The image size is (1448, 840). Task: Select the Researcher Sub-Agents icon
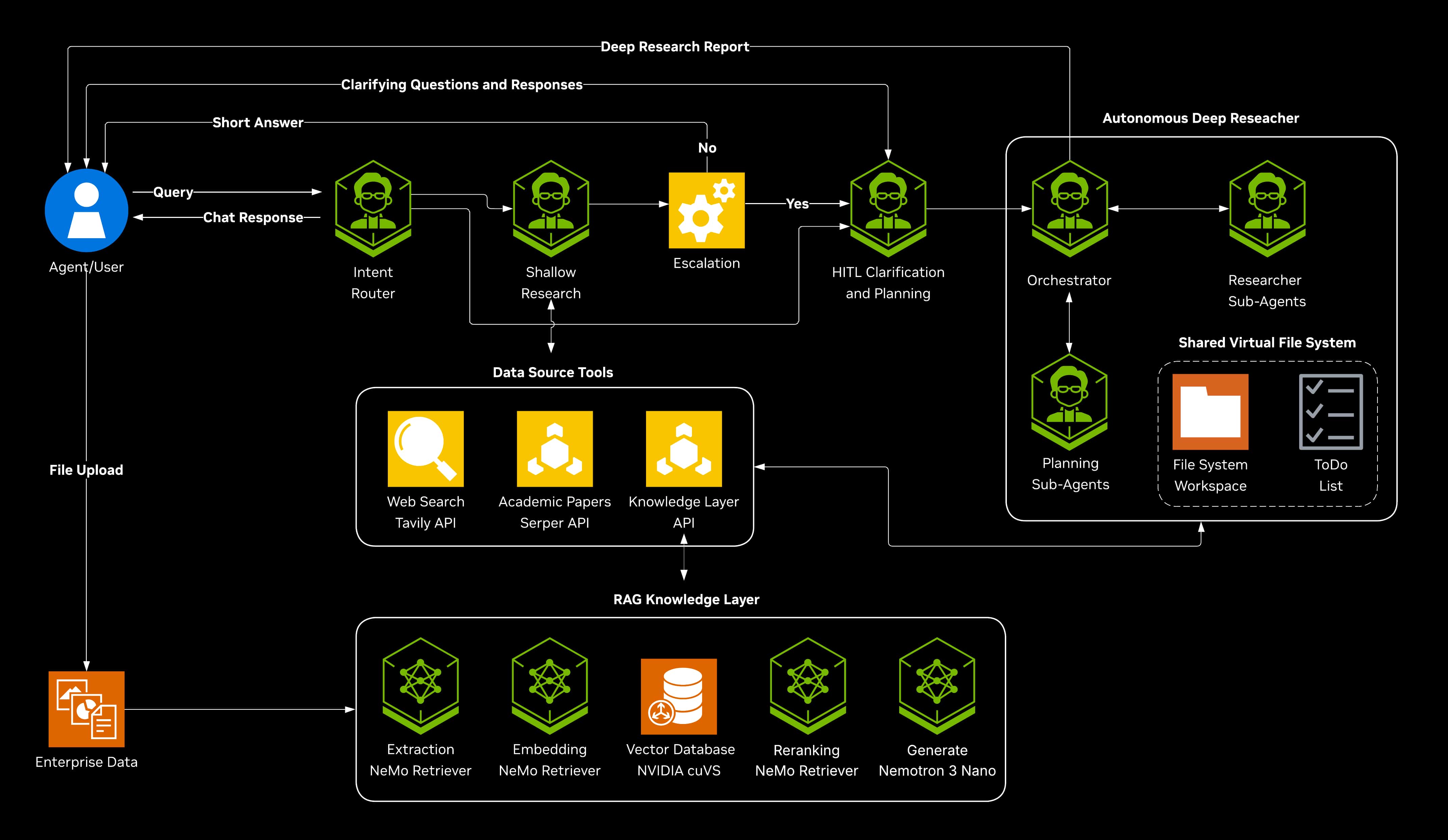1267,208
